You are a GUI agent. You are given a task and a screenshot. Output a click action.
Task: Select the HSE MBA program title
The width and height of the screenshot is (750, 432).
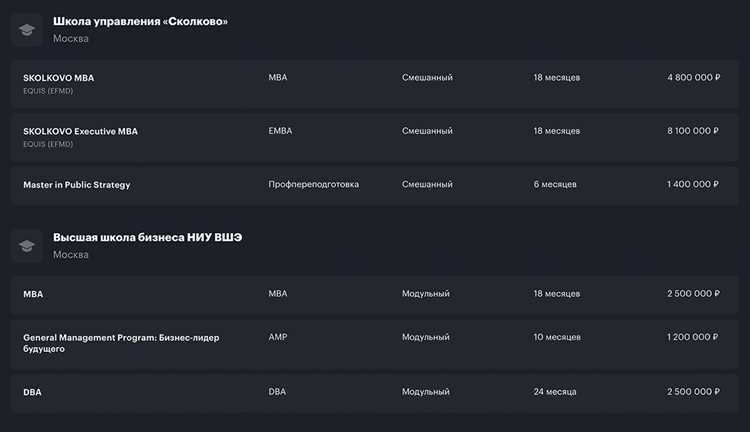tap(33, 294)
